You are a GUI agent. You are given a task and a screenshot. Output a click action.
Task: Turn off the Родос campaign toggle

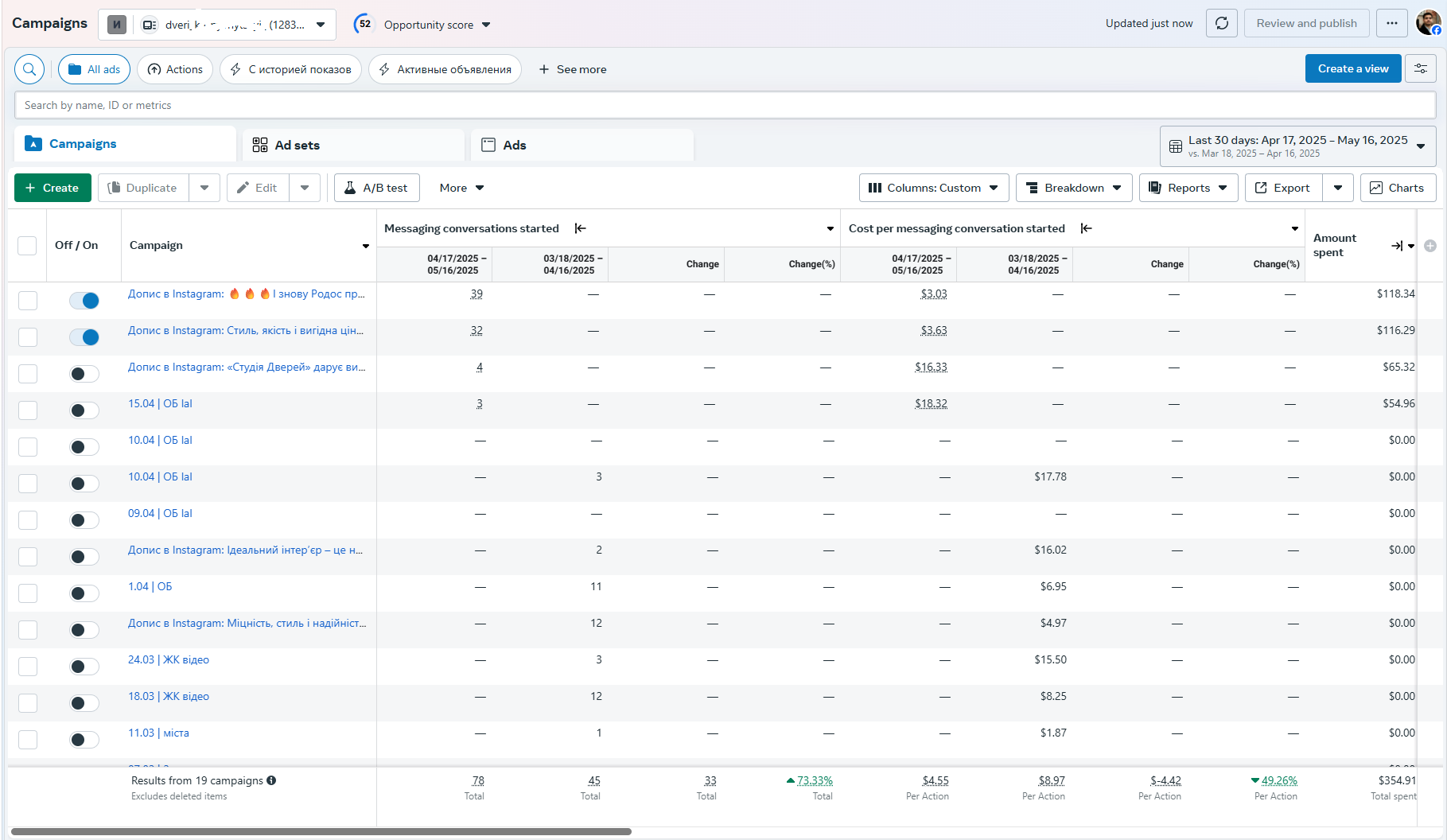(x=84, y=301)
